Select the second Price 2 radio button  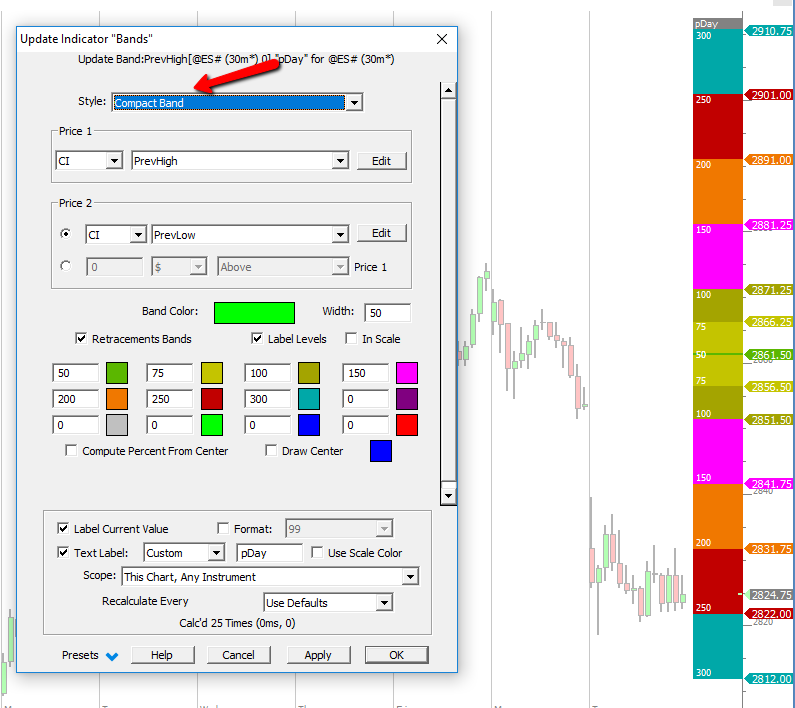66,267
